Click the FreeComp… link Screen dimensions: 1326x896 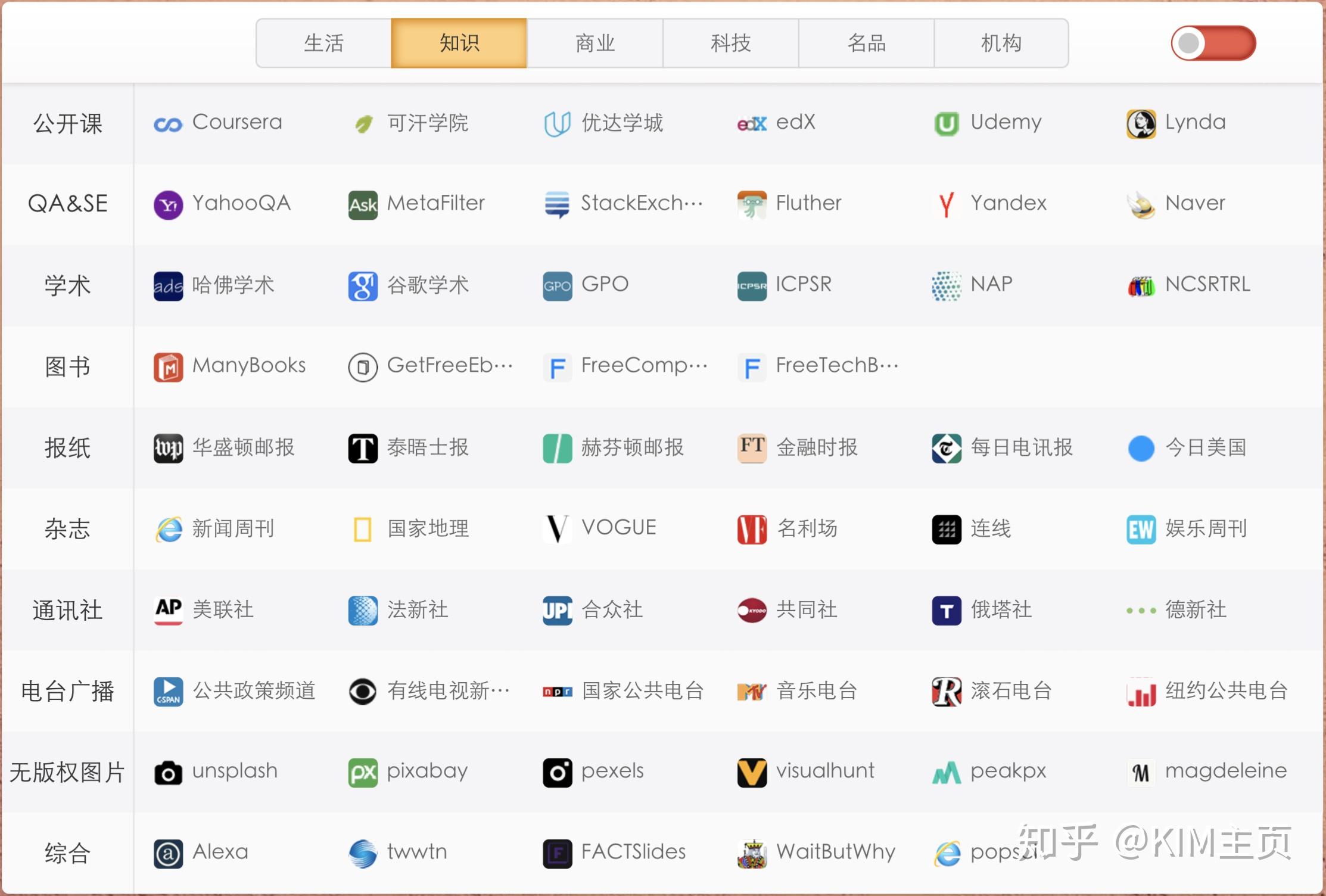(625, 366)
